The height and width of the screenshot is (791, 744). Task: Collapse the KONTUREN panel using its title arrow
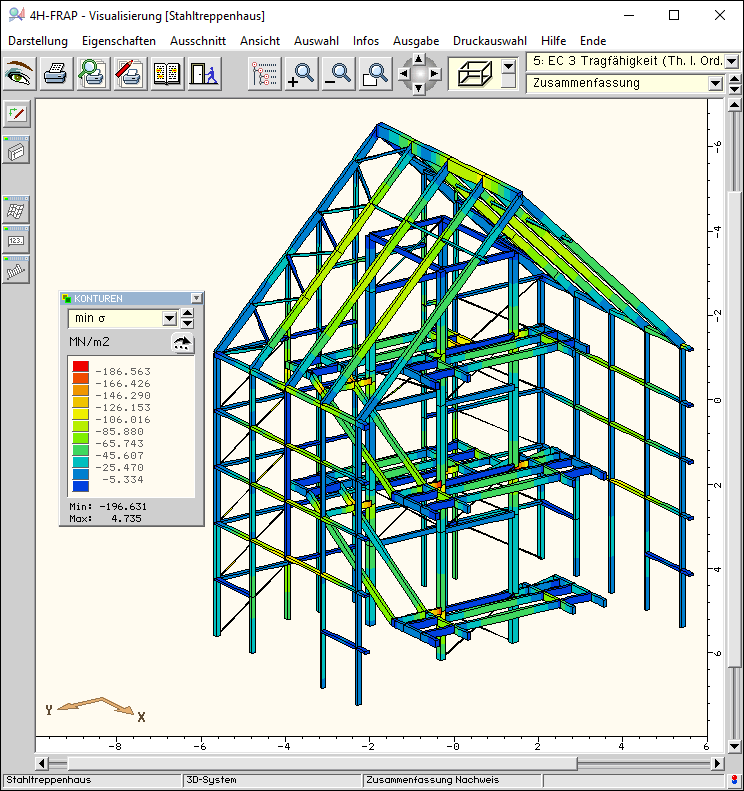(196, 298)
